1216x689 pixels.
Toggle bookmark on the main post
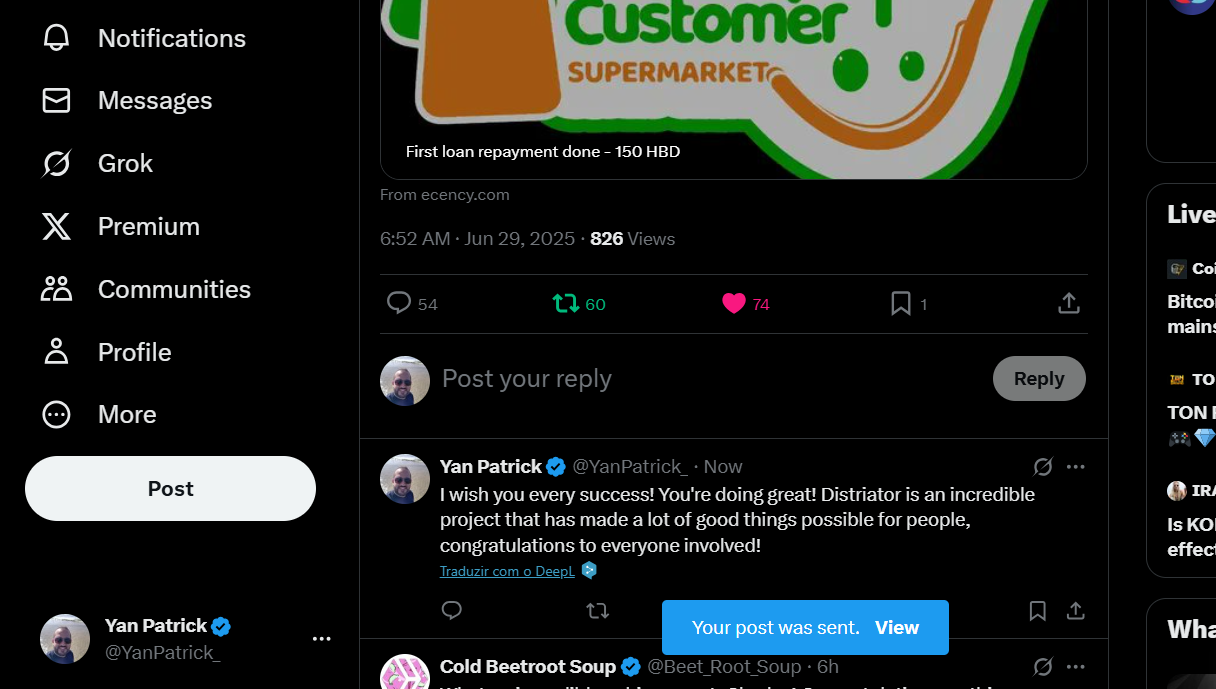click(901, 303)
